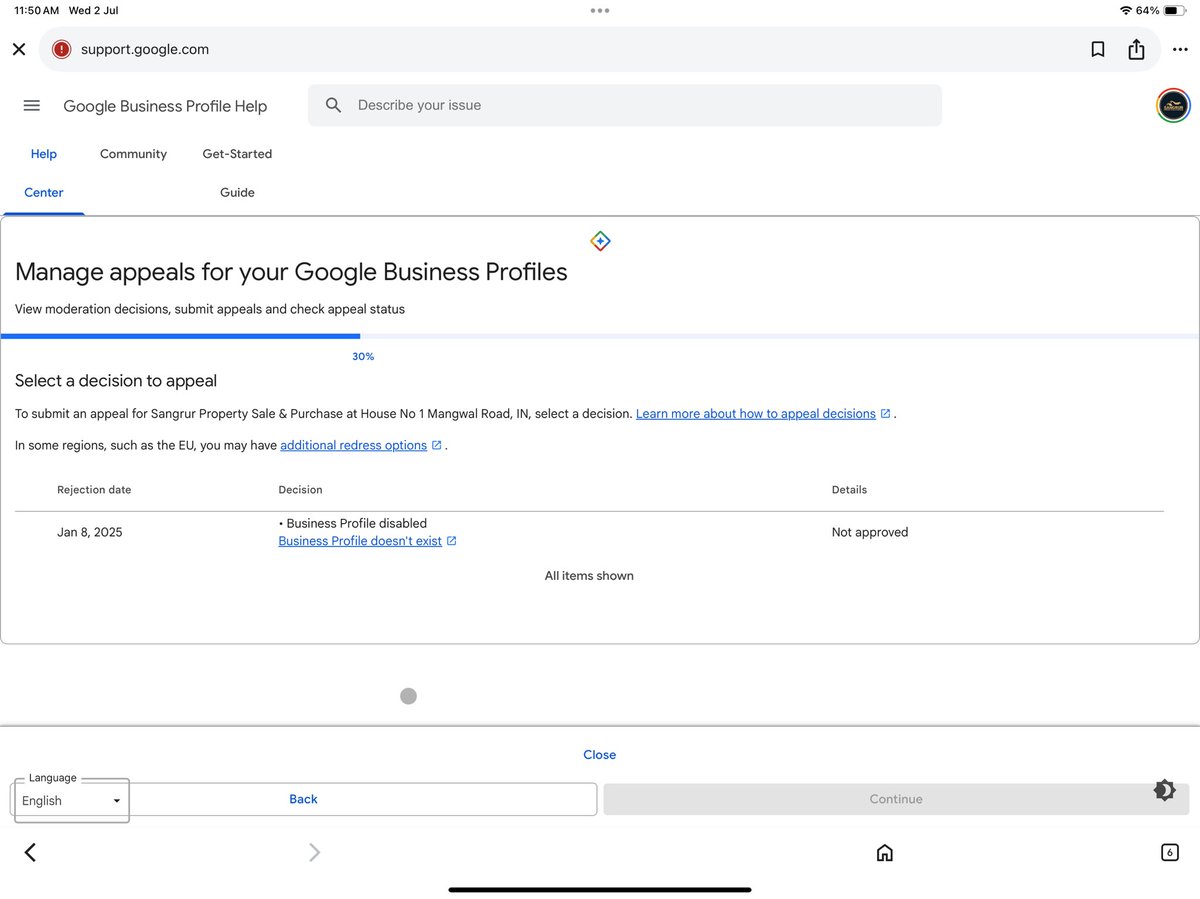Screen dimensions: 1200x899
Task: Switch to Get-Started Guide tab
Action: [237, 173]
